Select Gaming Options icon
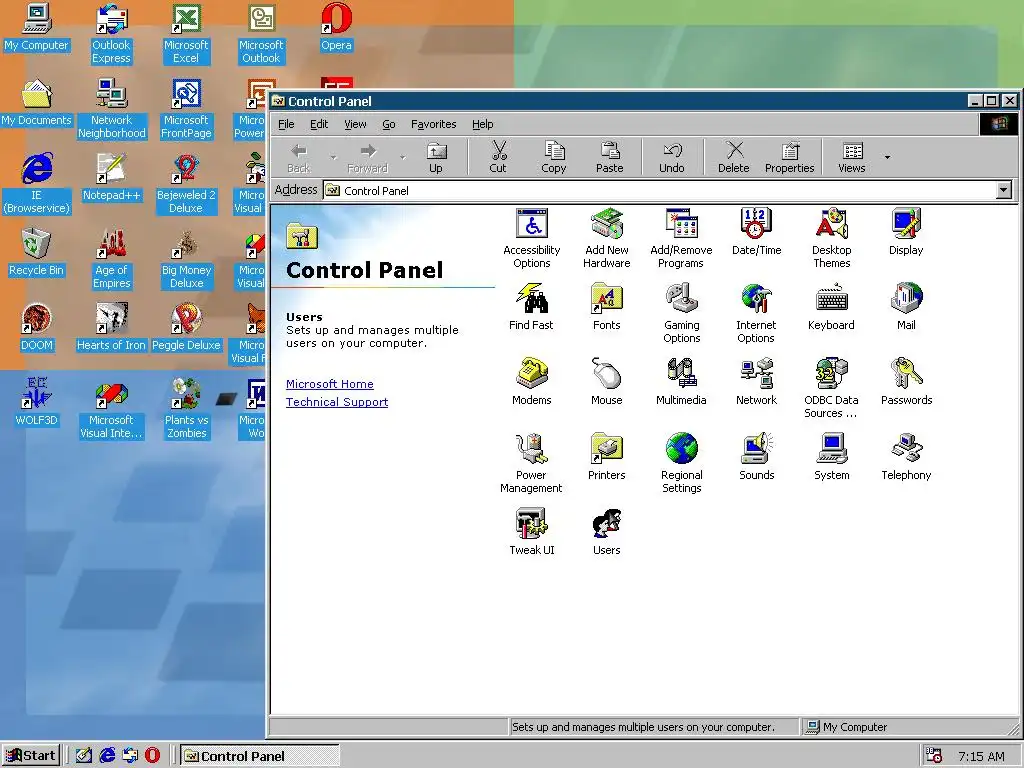The height and width of the screenshot is (768, 1024). [681, 299]
